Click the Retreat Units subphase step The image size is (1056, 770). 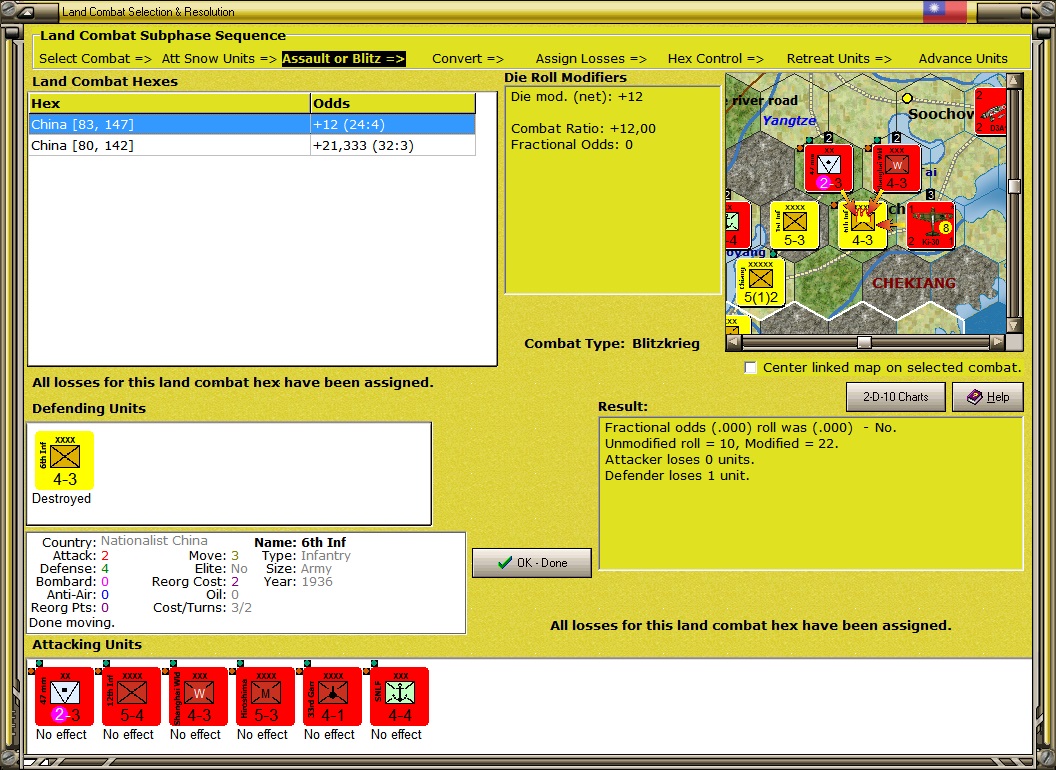point(839,59)
